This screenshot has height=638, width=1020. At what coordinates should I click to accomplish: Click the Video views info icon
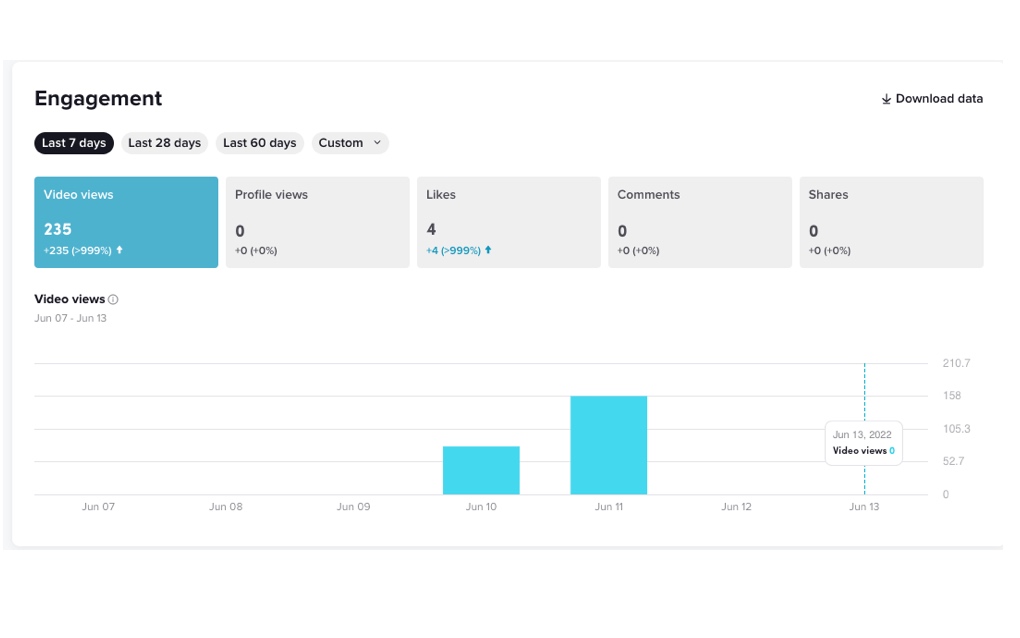pos(113,299)
